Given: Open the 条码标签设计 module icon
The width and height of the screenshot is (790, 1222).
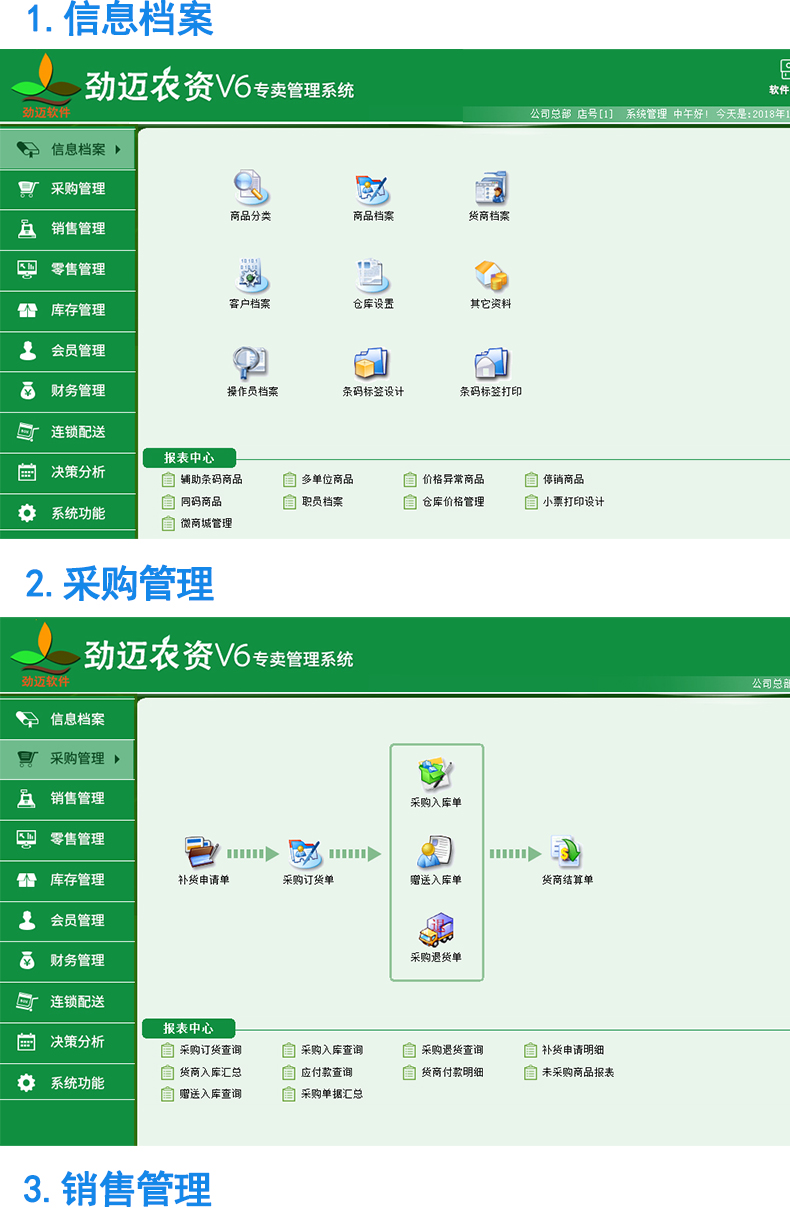Looking at the screenshot, I should click(x=373, y=371).
